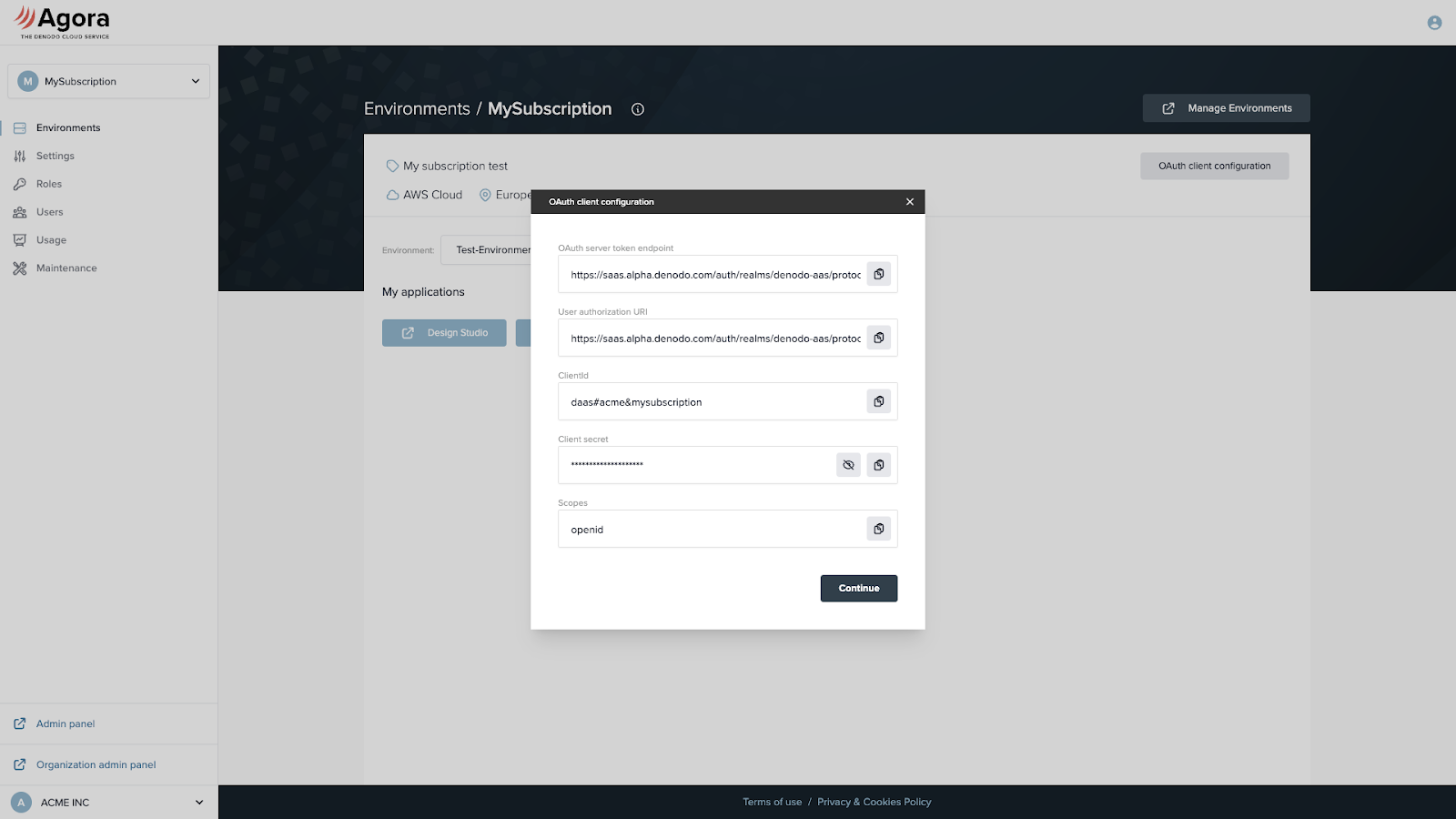Click the ClientId field text
Viewport: 1456px width, 819px height.
(636, 402)
